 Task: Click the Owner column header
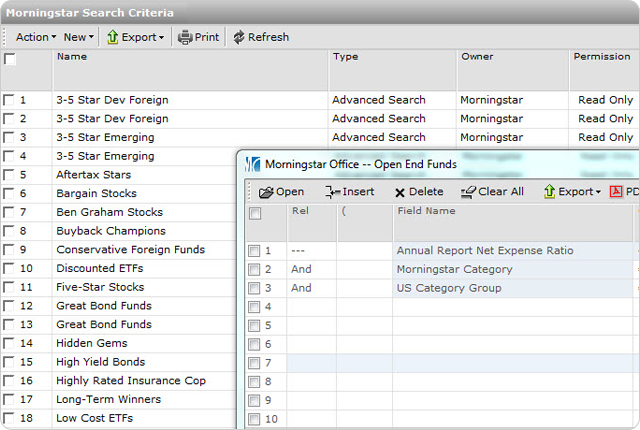(513, 70)
